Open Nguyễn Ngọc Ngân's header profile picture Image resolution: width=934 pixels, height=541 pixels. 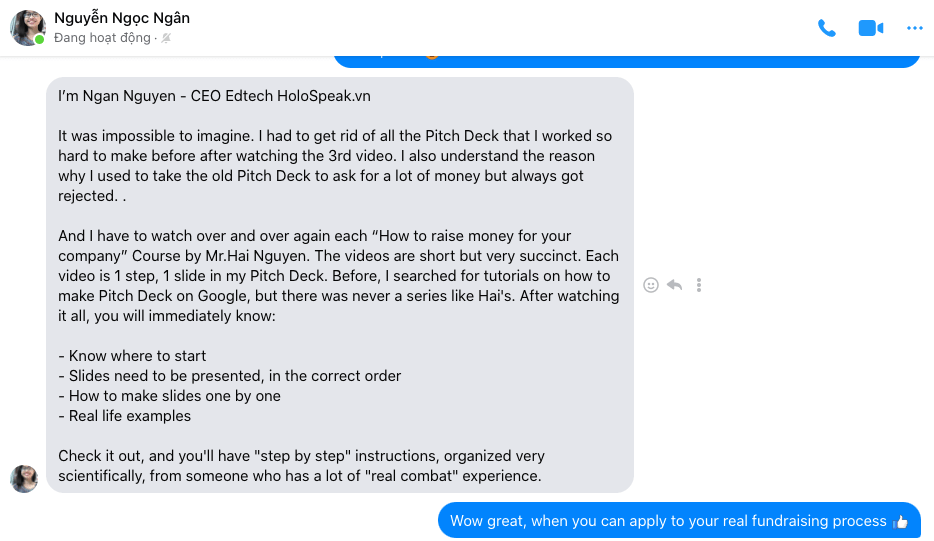click(27, 27)
